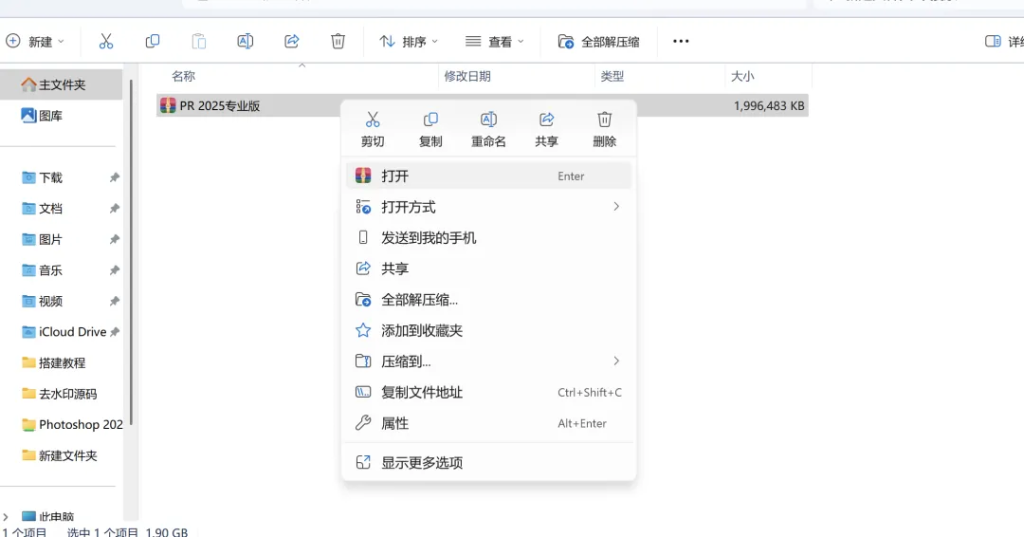
Task: Expand 打开方式 submenu
Action: [488, 207]
